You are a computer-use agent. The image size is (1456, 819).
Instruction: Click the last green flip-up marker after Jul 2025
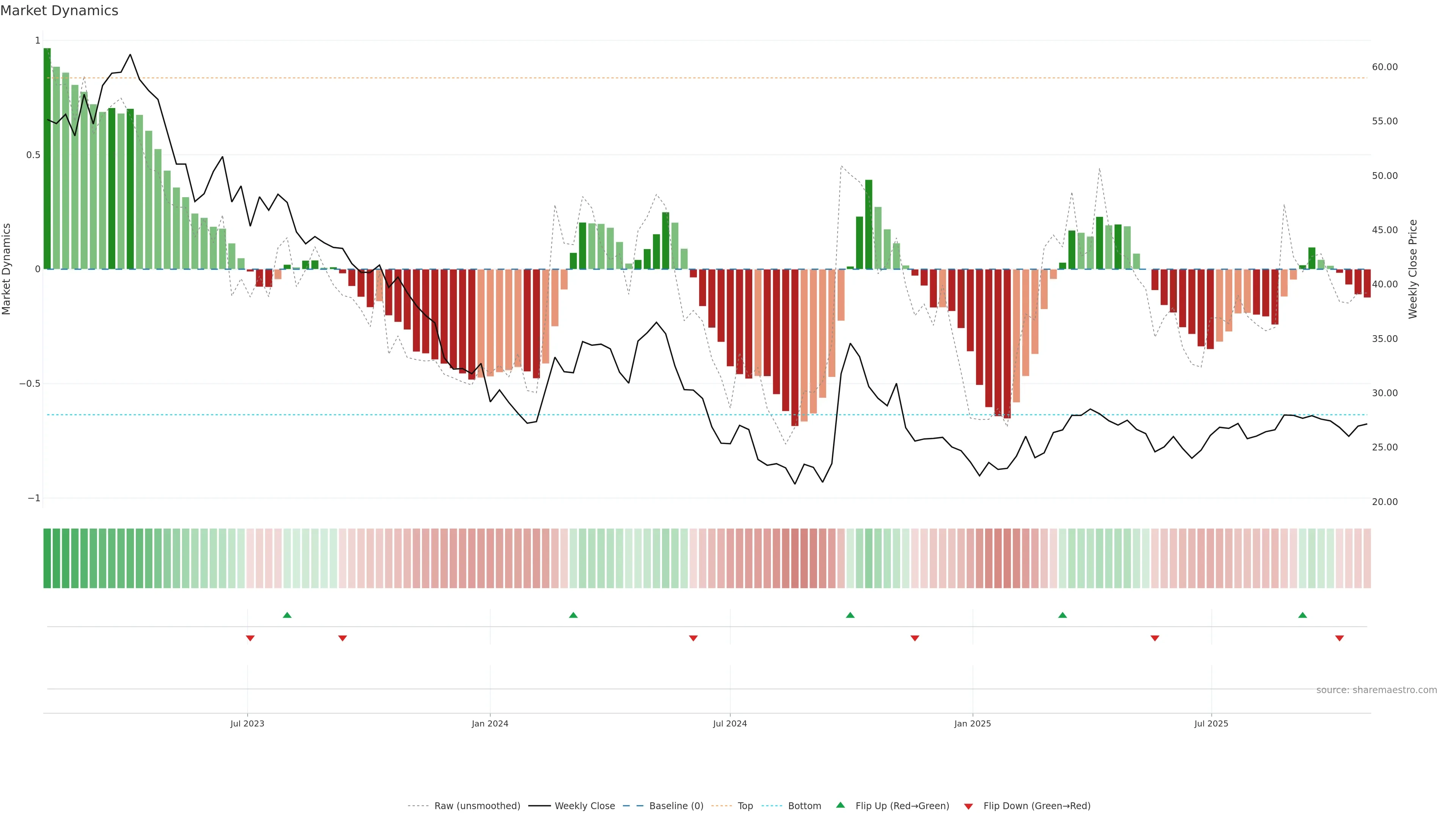(x=1302, y=615)
